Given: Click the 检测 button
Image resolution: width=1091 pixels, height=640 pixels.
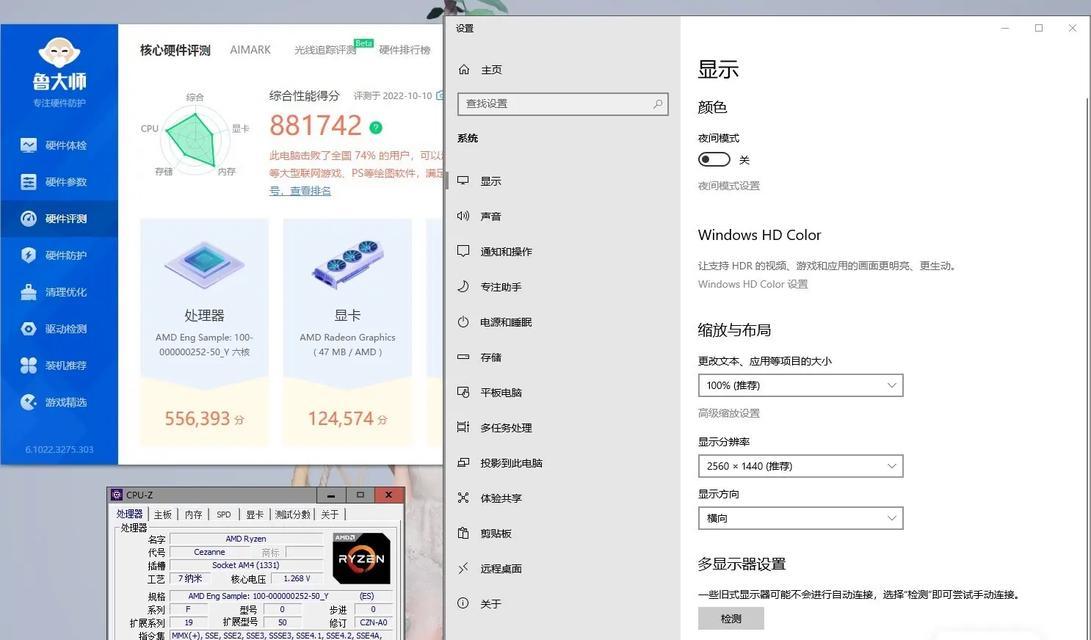Looking at the screenshot, I should click(731, 618).
